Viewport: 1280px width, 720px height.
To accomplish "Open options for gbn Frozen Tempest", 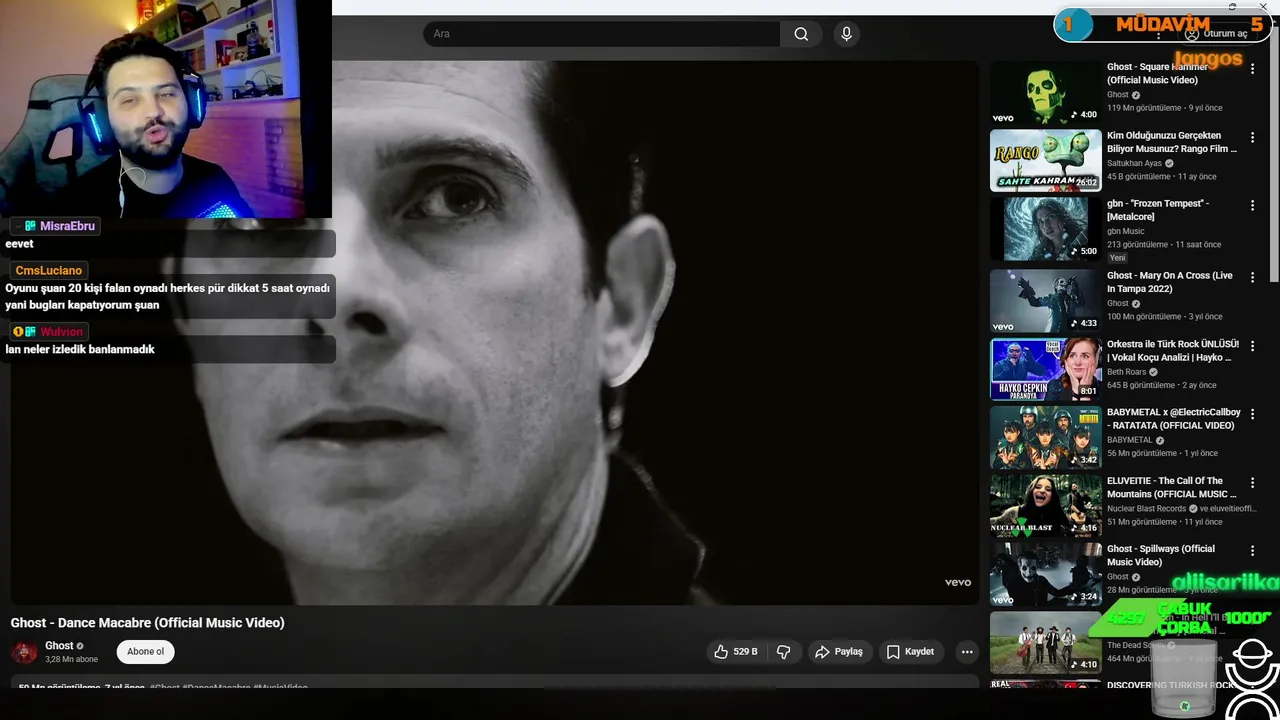I will [1252, 205].
